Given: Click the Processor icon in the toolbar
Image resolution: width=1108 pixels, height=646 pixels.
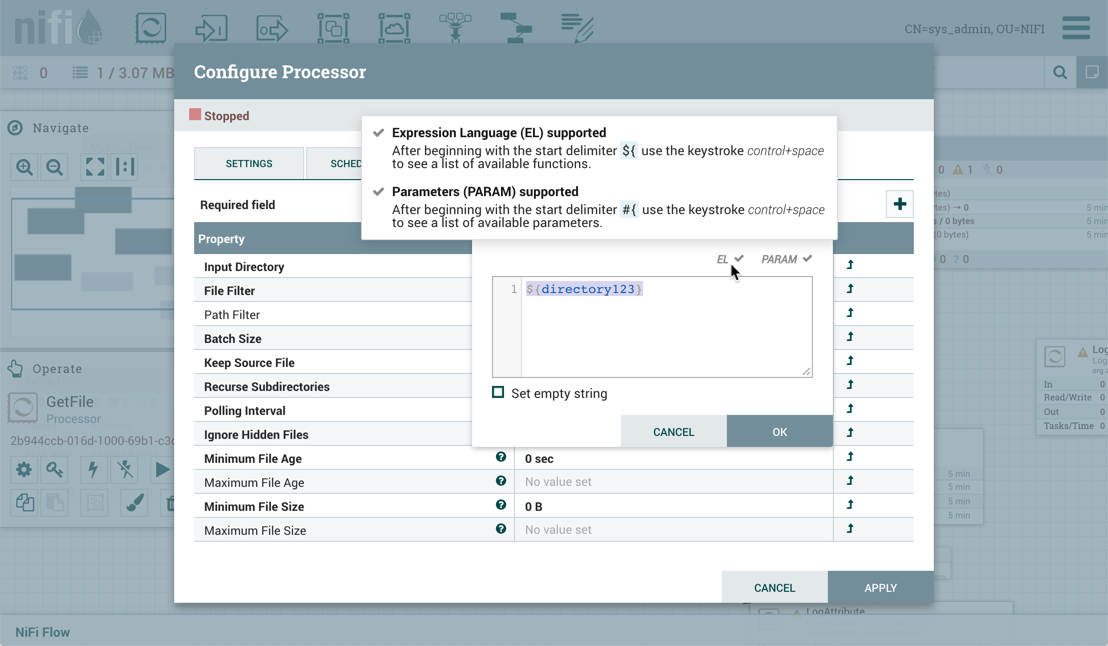Looking at the screenshot, I should click(151, 28).
